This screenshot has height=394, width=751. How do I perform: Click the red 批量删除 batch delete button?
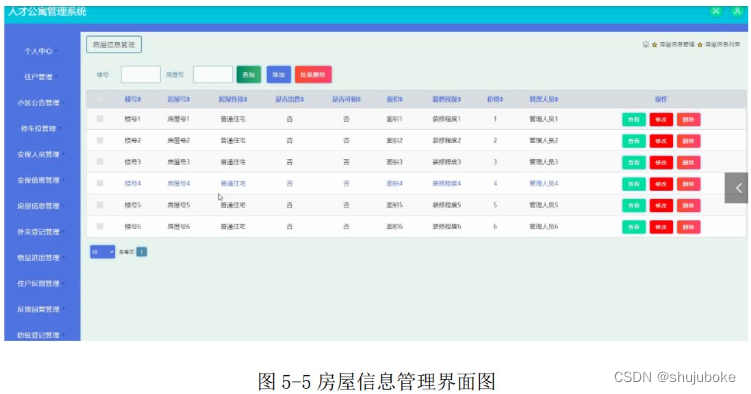pyautogui.click(x=313, y=75)
